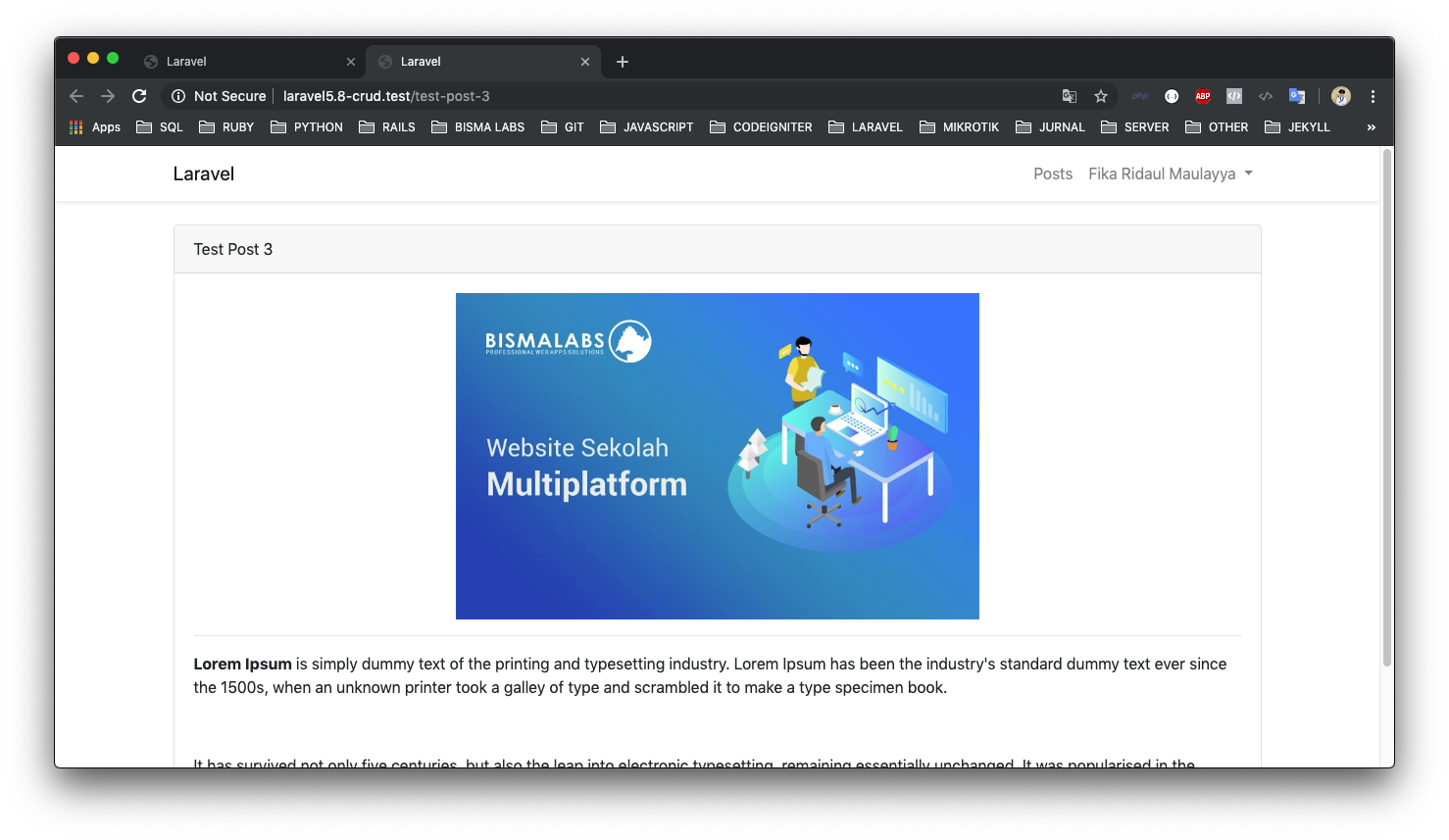Bookmark this page with the star
Screen dimensions: 1449x840
click(x=1101, y=96)
